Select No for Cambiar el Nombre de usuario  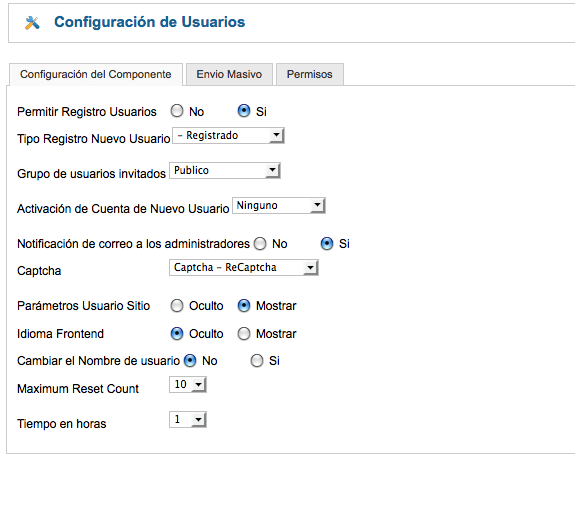pos(190,361)
